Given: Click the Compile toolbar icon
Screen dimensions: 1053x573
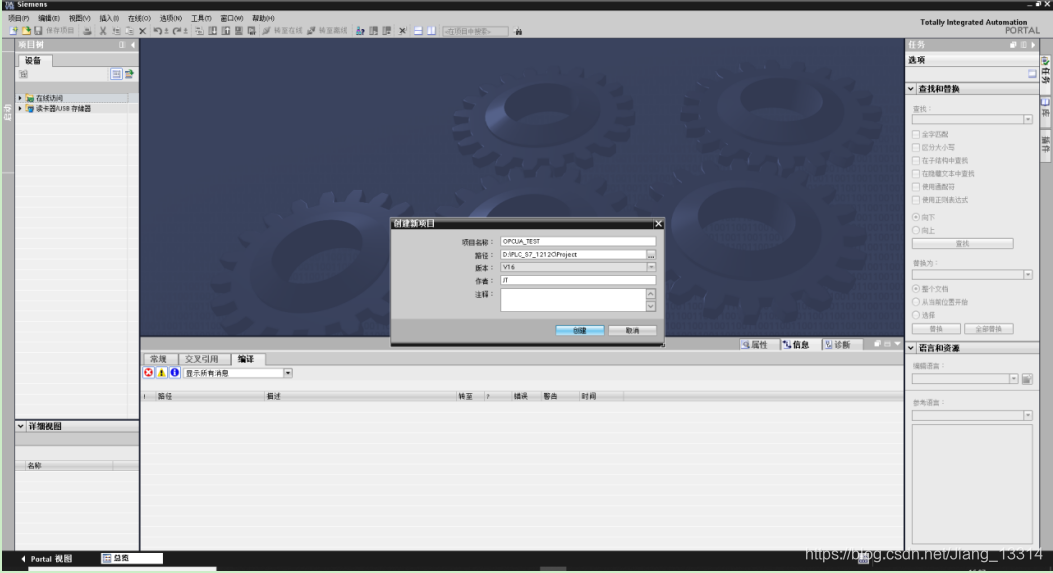Looking at the screenshot, I should pyautogui.click(x=199, y=31).
